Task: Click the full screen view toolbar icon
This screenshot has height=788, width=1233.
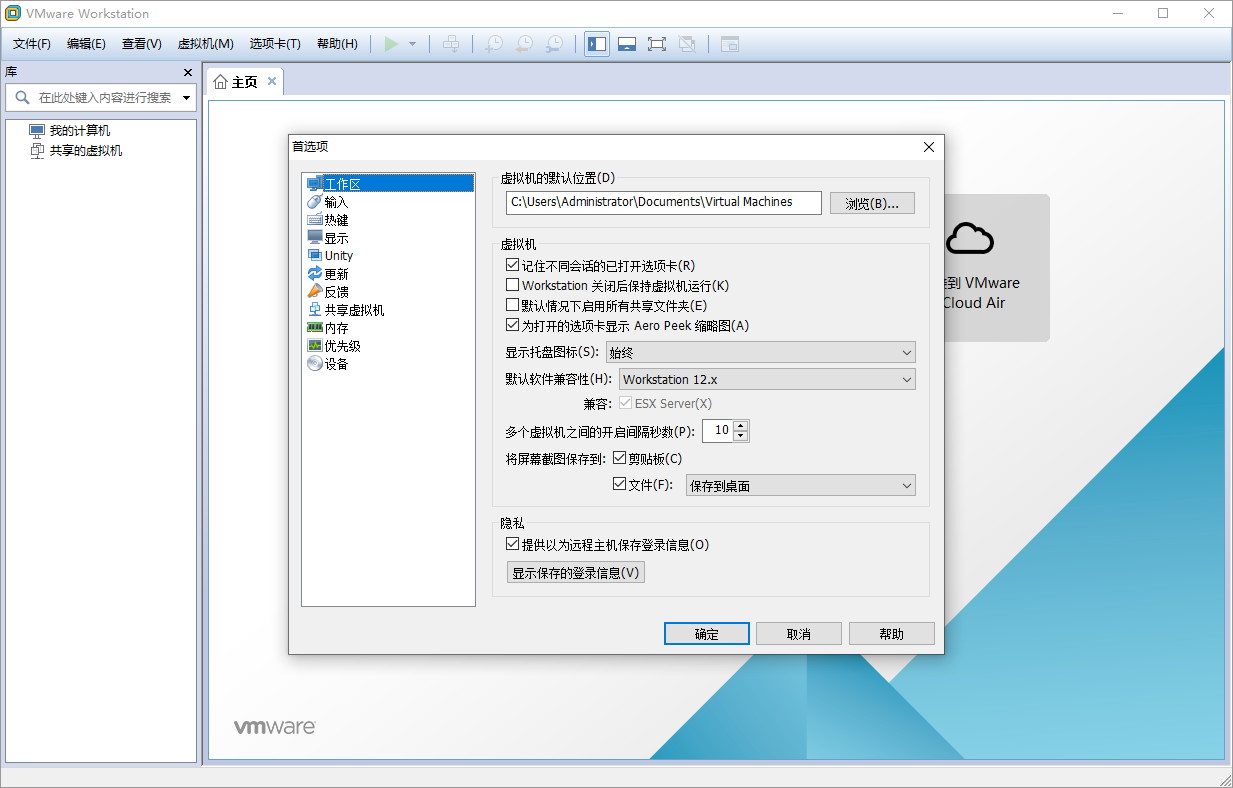Action: (x=656, y=43)
